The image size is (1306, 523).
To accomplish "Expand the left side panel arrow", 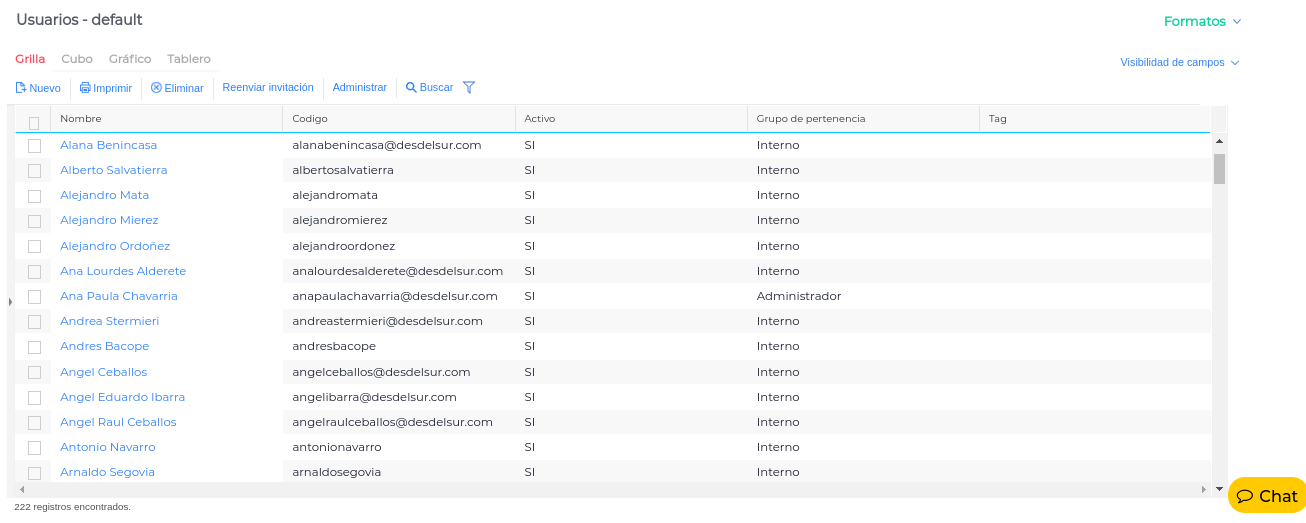I will (x=10, y=300).
